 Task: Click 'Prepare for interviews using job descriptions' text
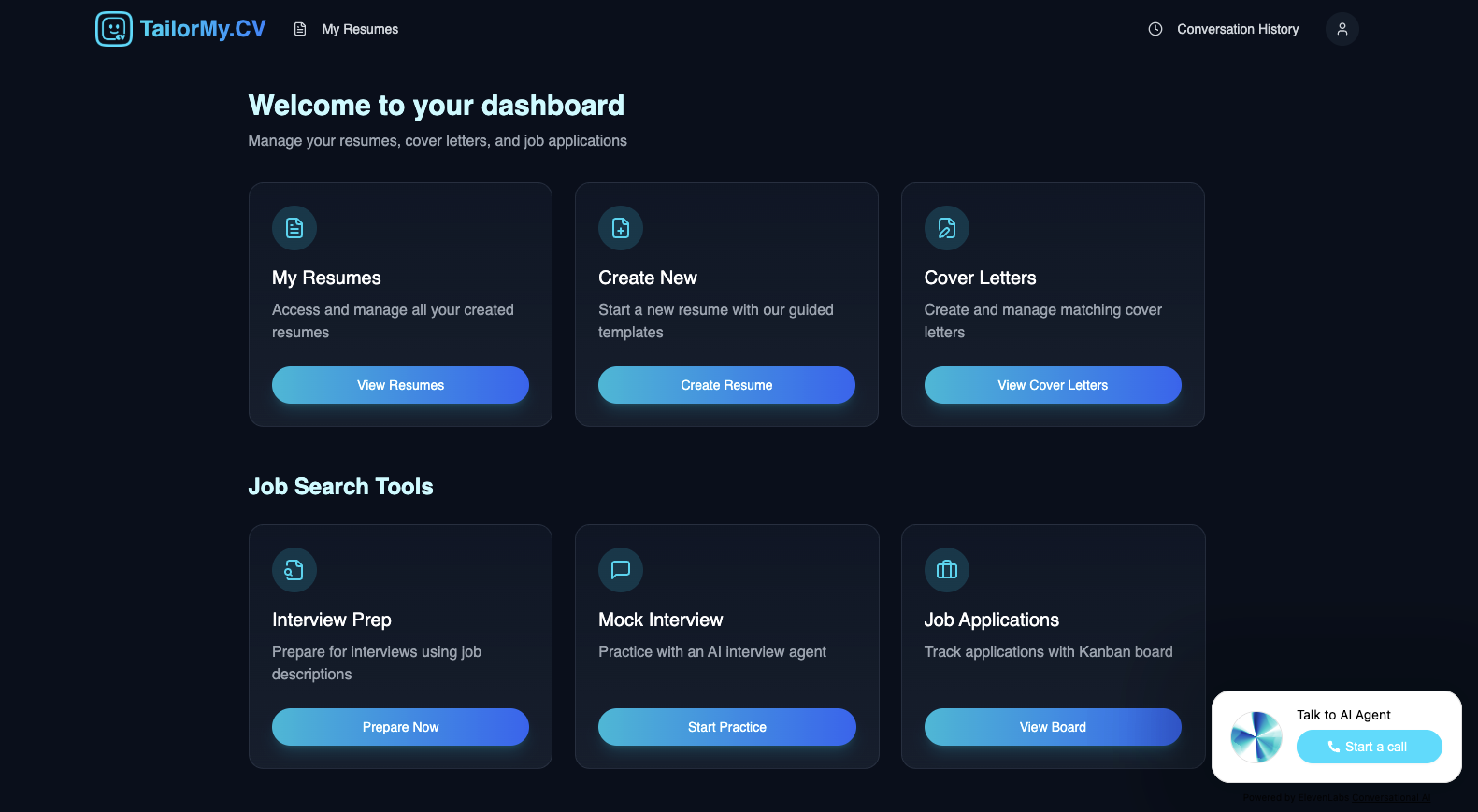[377, 662]
